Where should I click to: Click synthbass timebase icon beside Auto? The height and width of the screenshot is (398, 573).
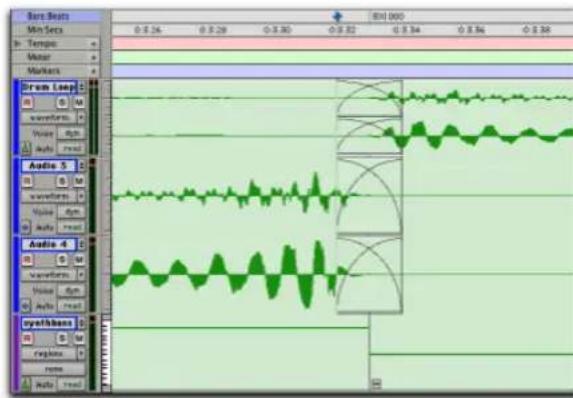tap(26, 384)
